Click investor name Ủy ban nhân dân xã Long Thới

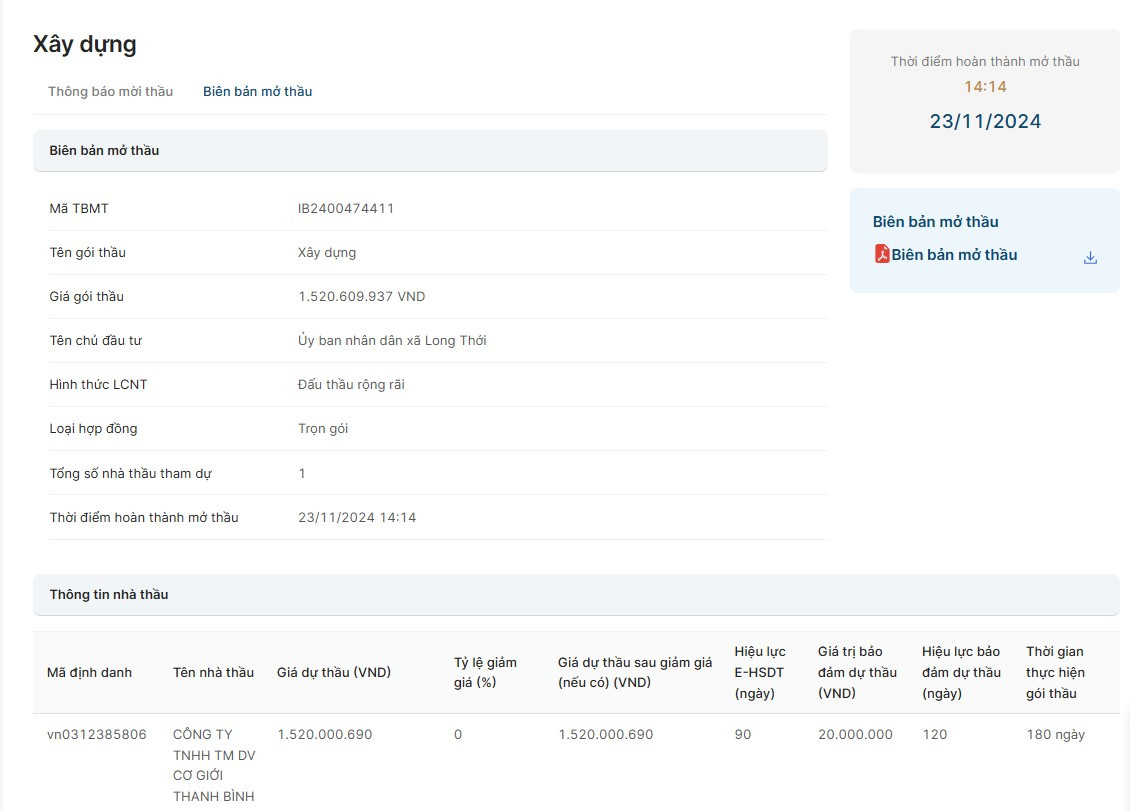coord(392,340)
